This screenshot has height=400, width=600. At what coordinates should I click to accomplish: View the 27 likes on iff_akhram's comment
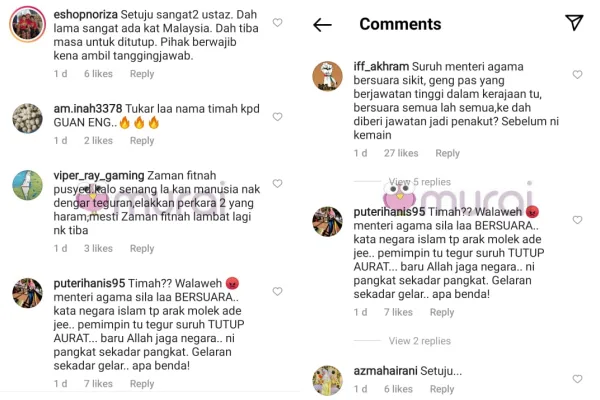pyautogui.click(x=401, y=153)
